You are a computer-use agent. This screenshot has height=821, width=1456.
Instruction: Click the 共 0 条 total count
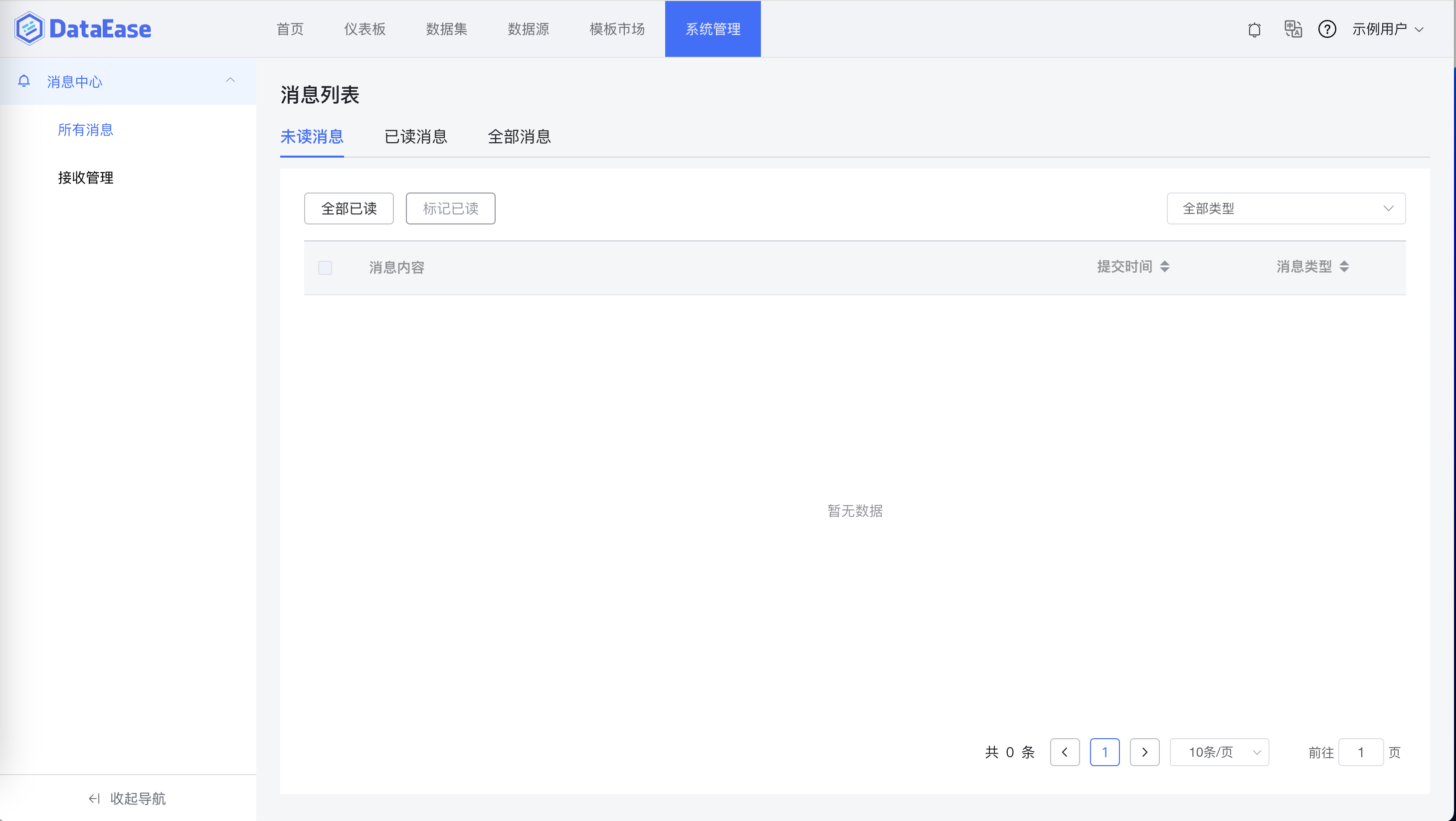(1010, 752)
